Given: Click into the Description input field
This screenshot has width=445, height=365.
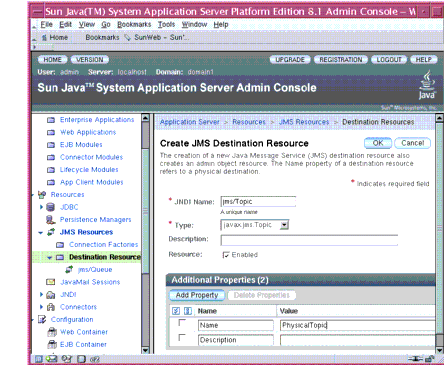Looking at the screenshot, I should click(x=309, y=240).
